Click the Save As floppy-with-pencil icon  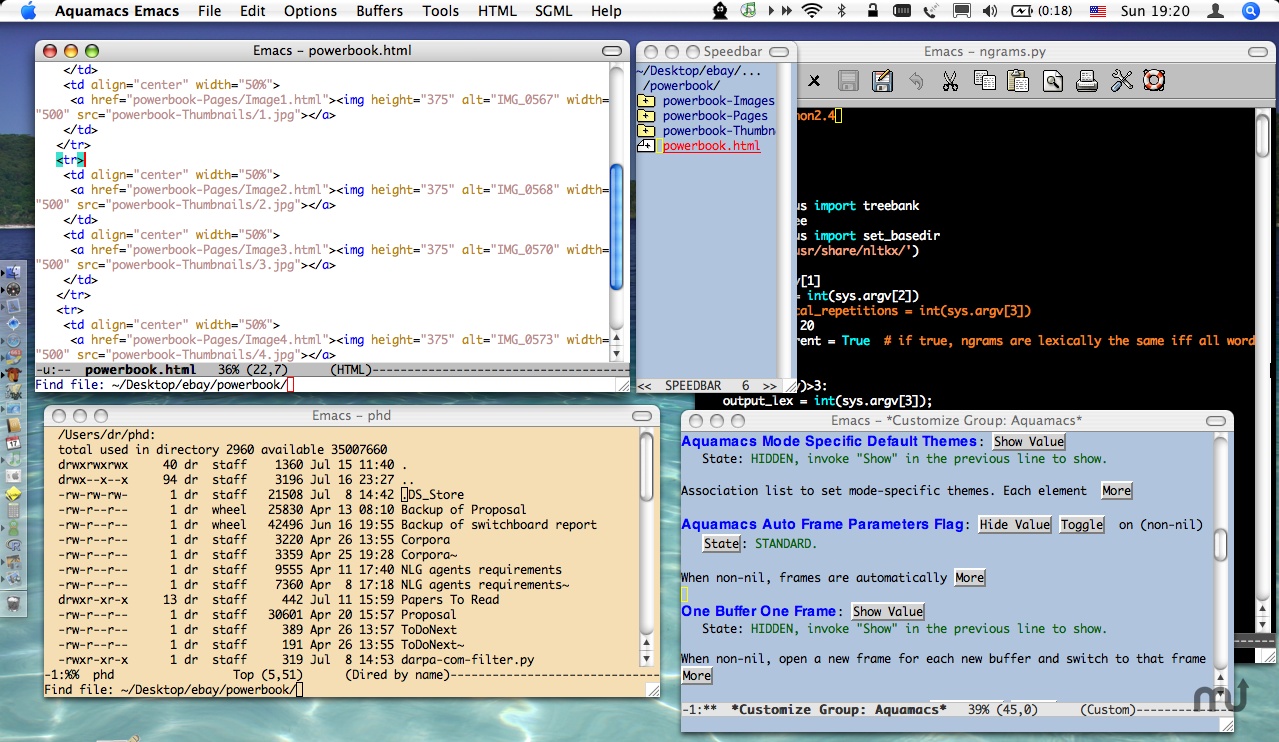[881, 81]
